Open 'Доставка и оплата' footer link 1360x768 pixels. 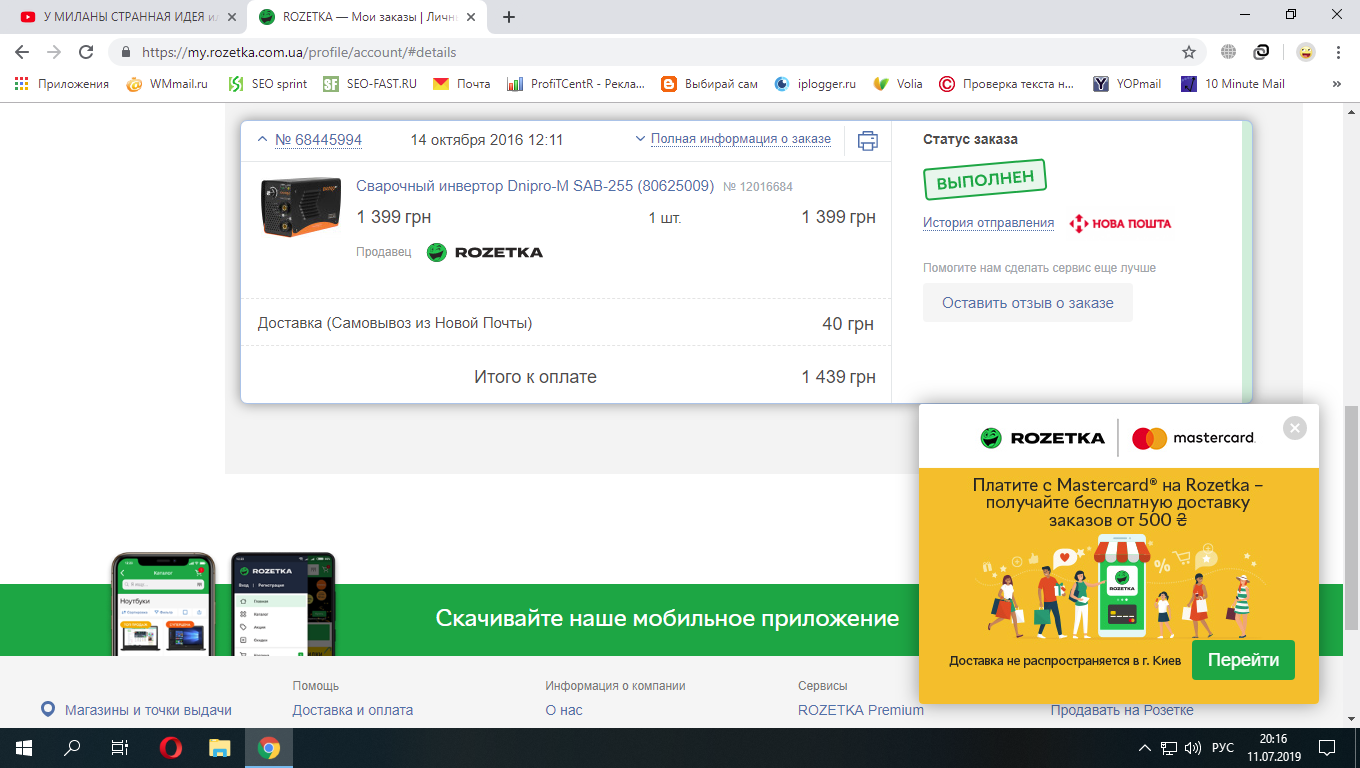click(352, 710)
